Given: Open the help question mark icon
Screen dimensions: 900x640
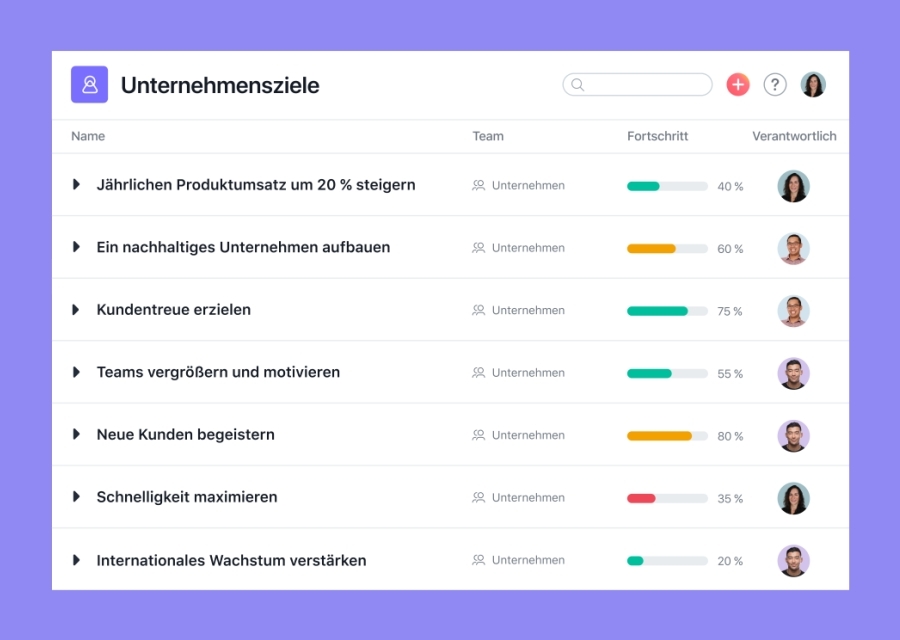Looking at the screenshot, I should [775, 85].
